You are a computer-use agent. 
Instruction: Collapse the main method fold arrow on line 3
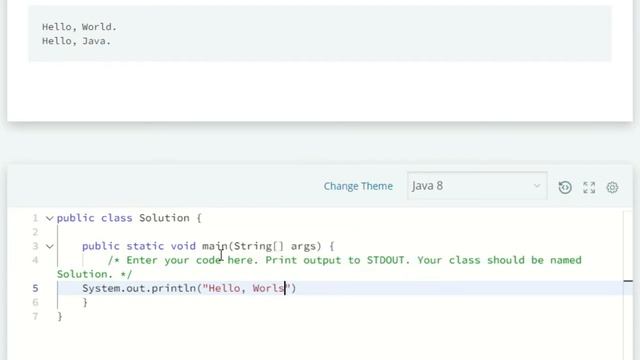pyautogui.click(x=49, y=247)
